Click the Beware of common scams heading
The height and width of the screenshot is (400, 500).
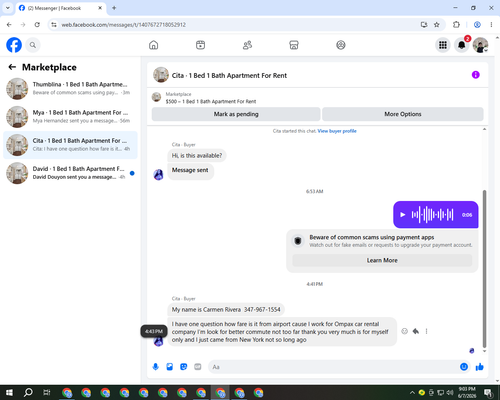[x=372, y=237]
